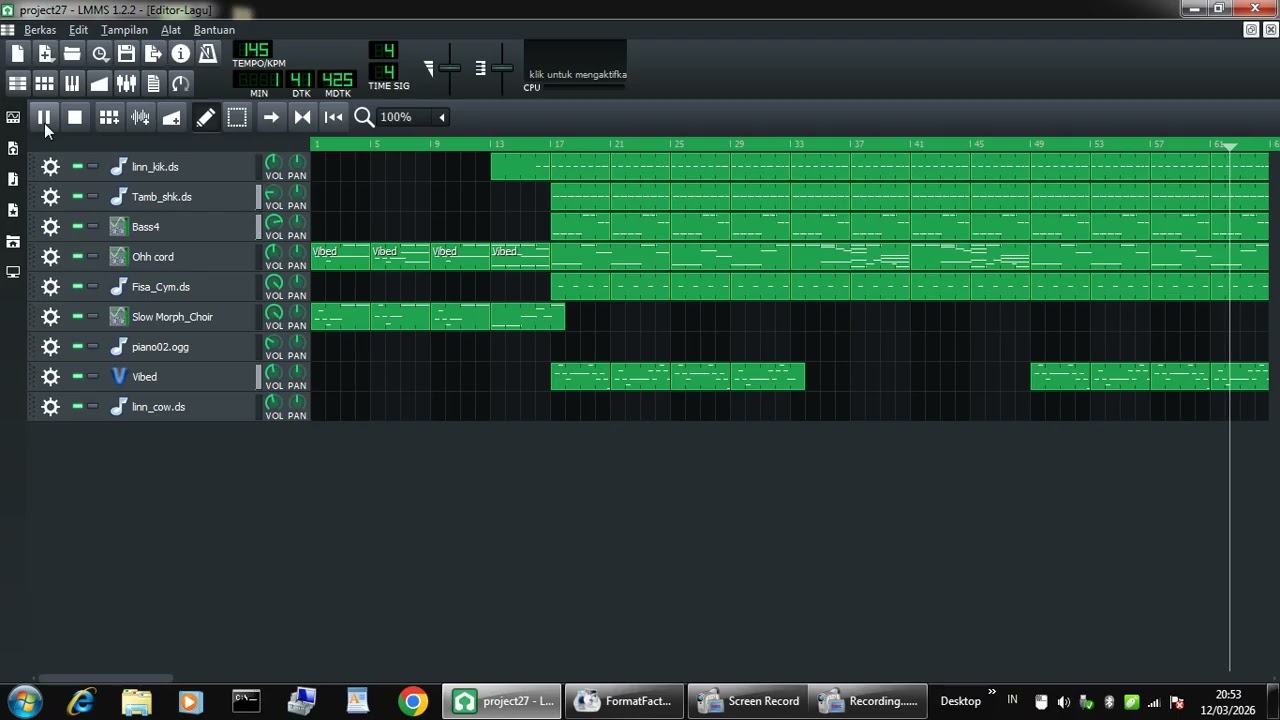The image size is (1280, 720).
Task: Show Automation Editor icon
Action: pos(99,84)
